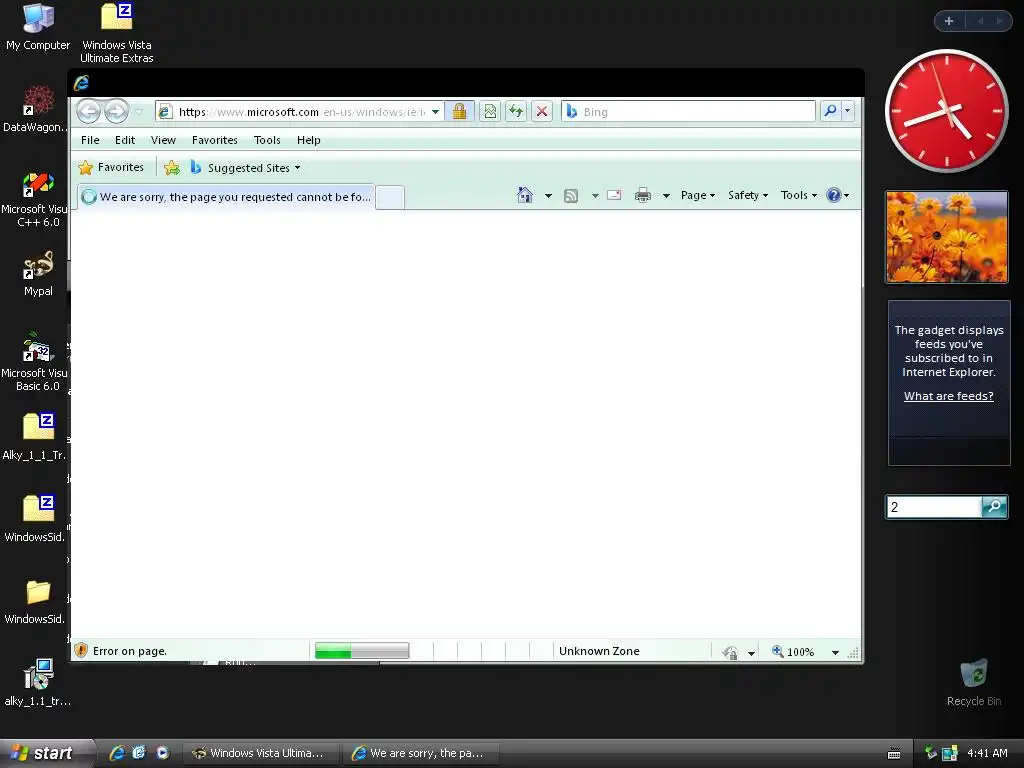Open the Edit menu
Image resolution: width=1024 pixels, height=768 pixels.
(125, 140)
